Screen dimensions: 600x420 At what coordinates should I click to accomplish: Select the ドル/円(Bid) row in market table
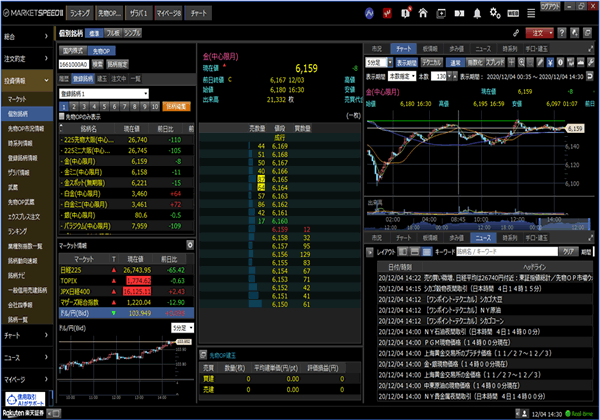[x=126, y=313]
